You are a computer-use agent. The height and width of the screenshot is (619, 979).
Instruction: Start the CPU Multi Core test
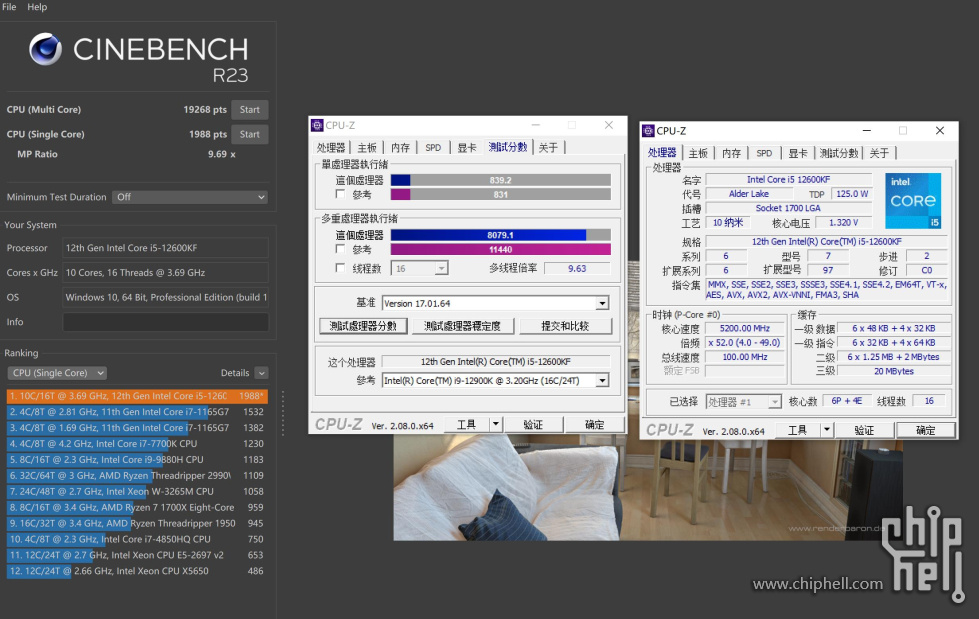point(250,109)
